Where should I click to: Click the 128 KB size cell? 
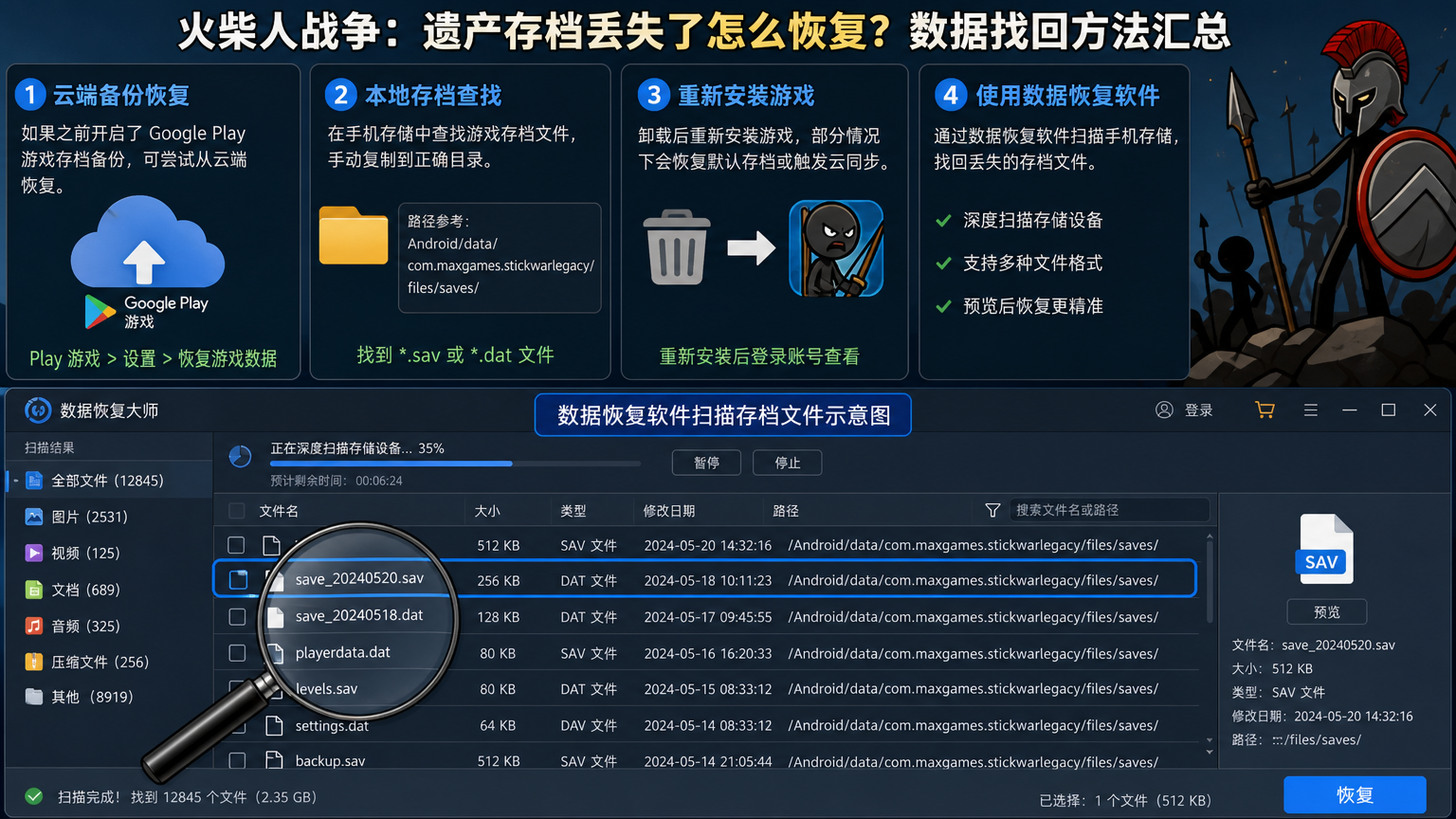[499, 617]
